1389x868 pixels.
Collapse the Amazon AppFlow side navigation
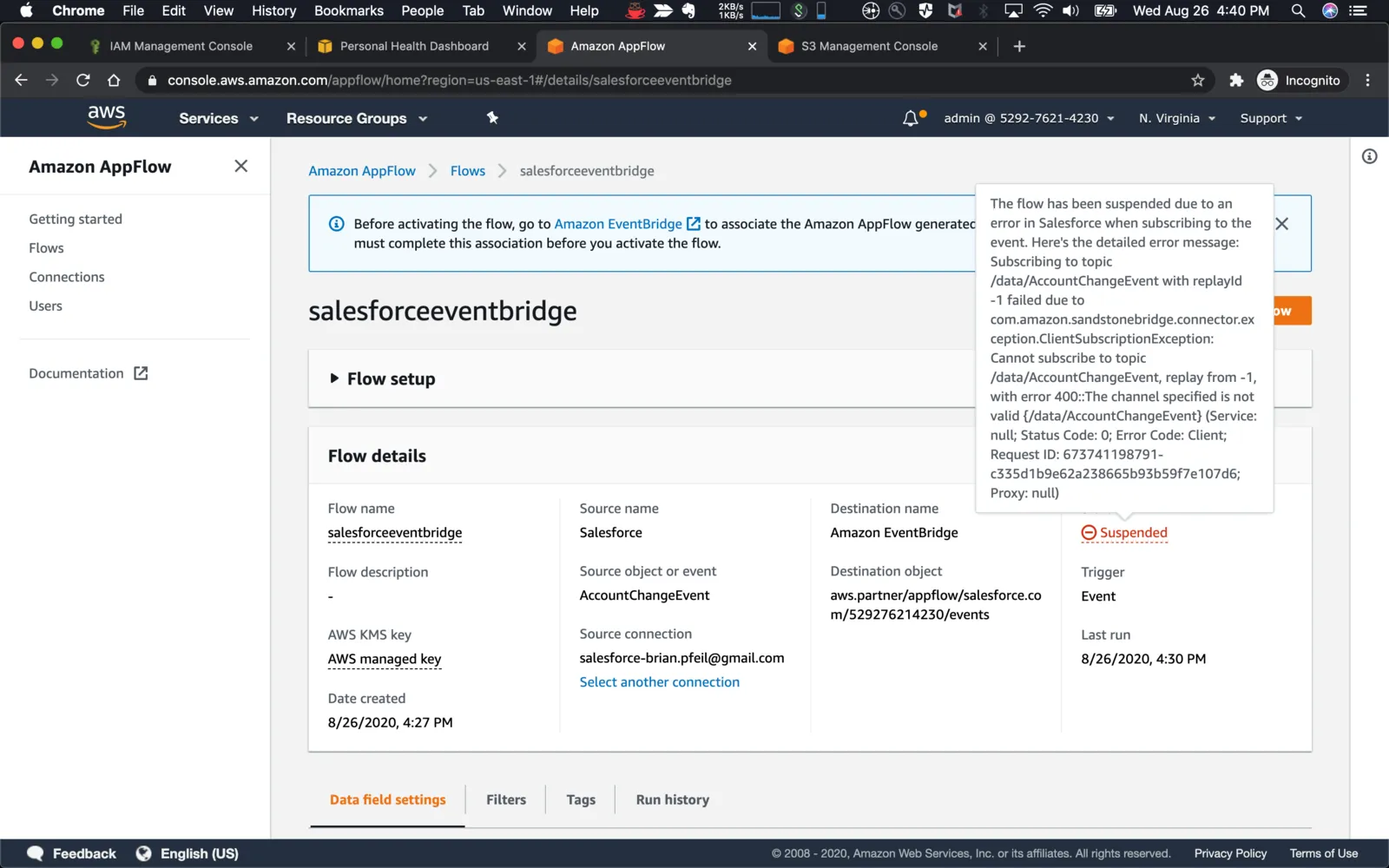[x=241, y=166]
